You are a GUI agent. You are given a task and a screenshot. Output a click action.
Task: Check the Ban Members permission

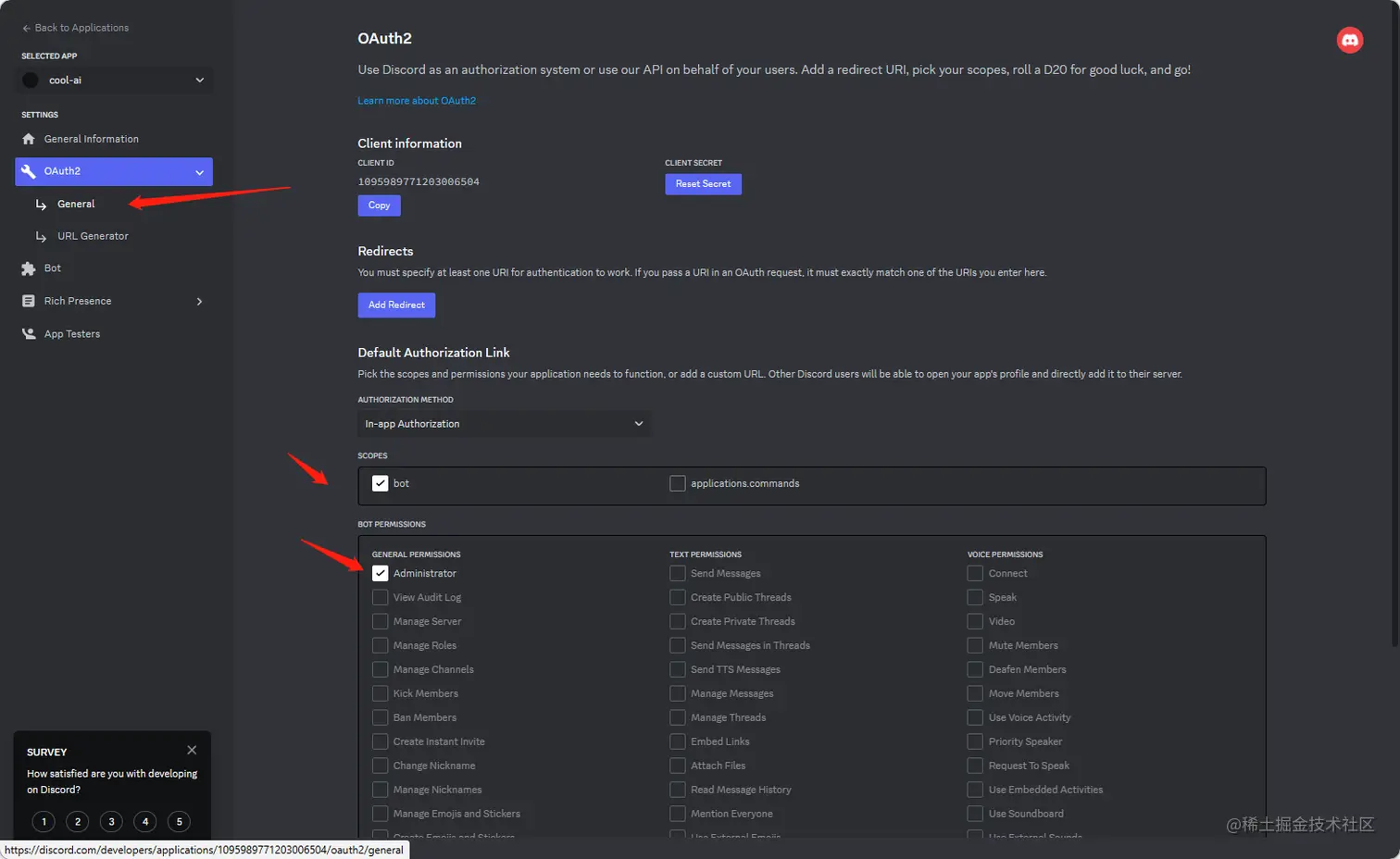(380, 717)
